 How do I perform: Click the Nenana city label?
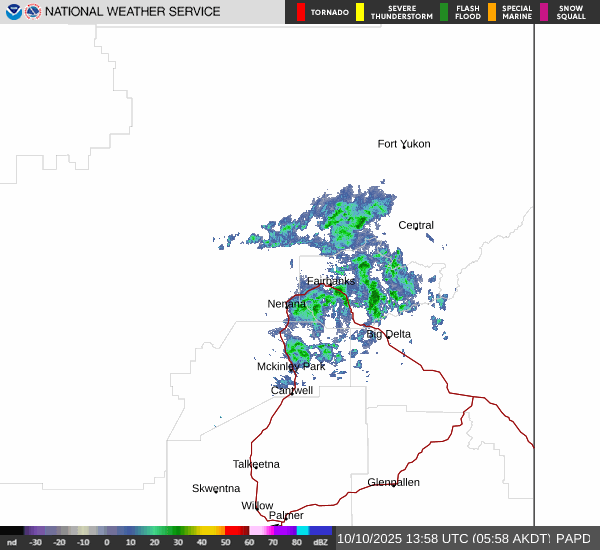(x=287, y=304)
